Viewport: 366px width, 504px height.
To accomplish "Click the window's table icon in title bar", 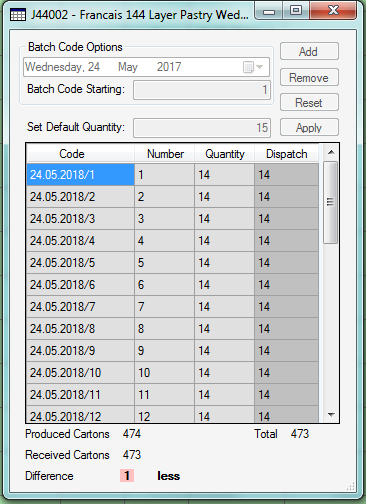I will [18, 15].
